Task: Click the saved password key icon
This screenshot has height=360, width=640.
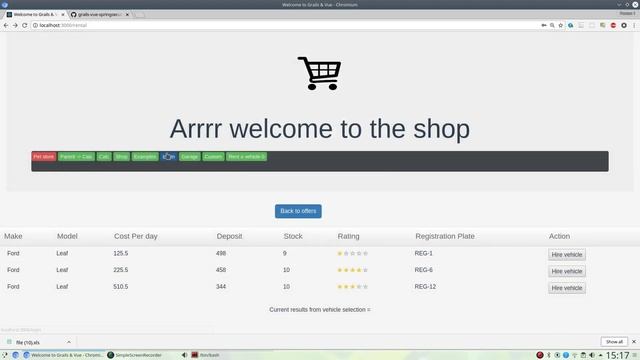Action: [544, 25]
